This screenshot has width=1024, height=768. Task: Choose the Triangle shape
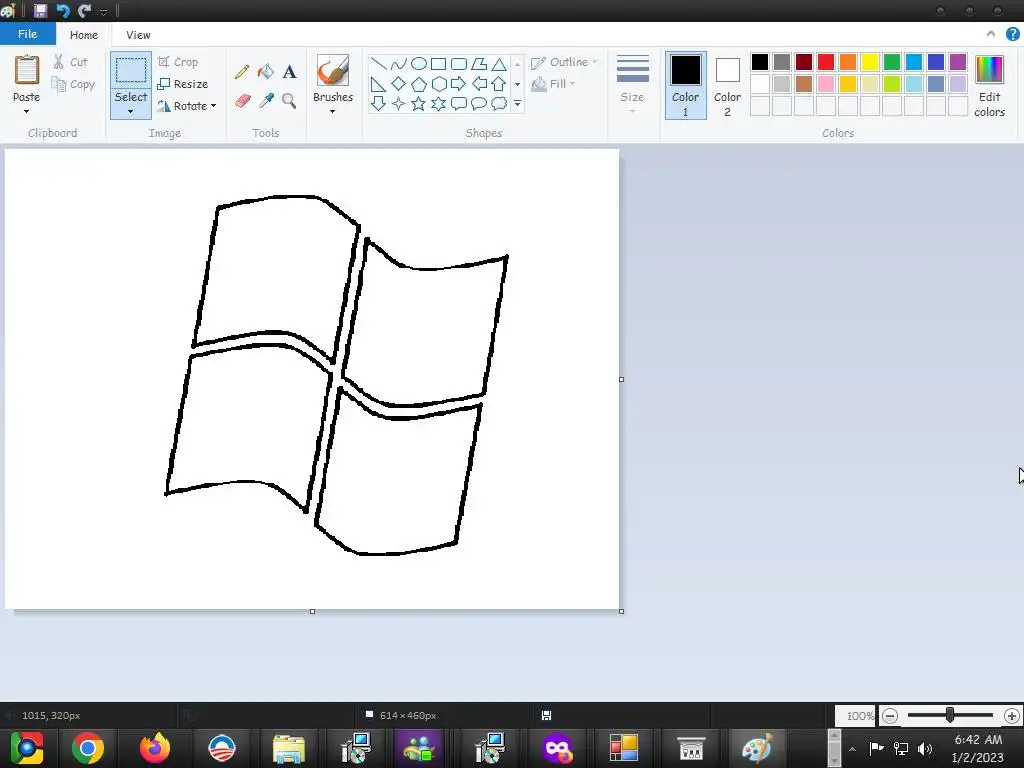[x=499, y=64]
